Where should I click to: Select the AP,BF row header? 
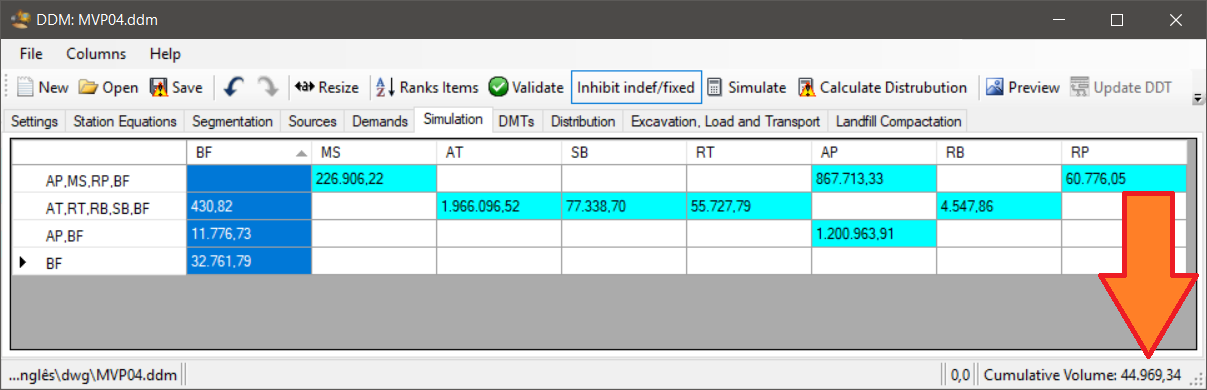coord(99,234)
